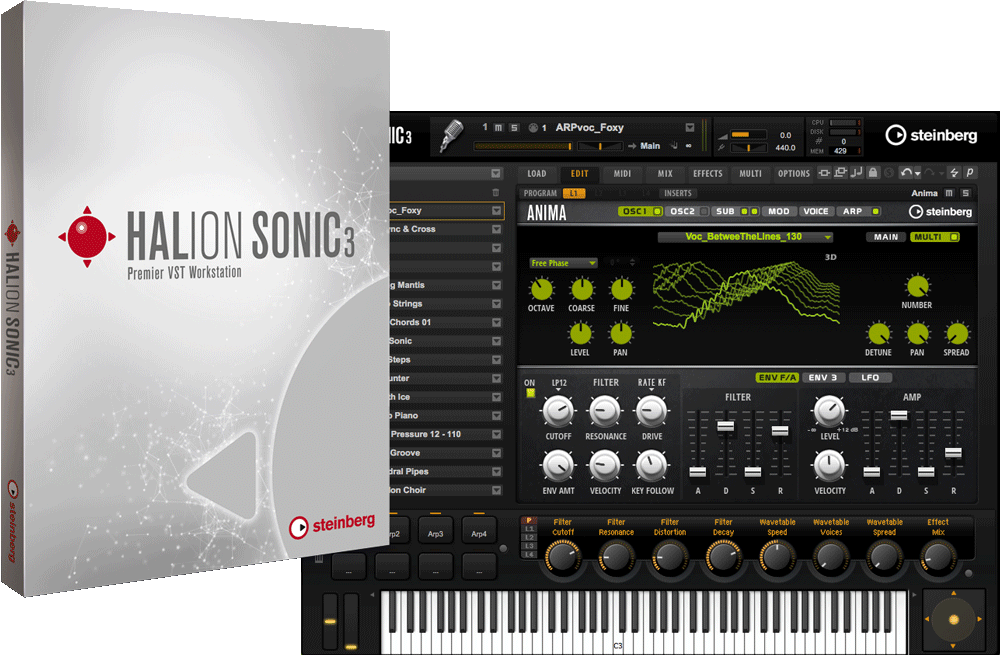Click the LFO button
Screen dimensions: 1000x655
(x=870, y=378)
